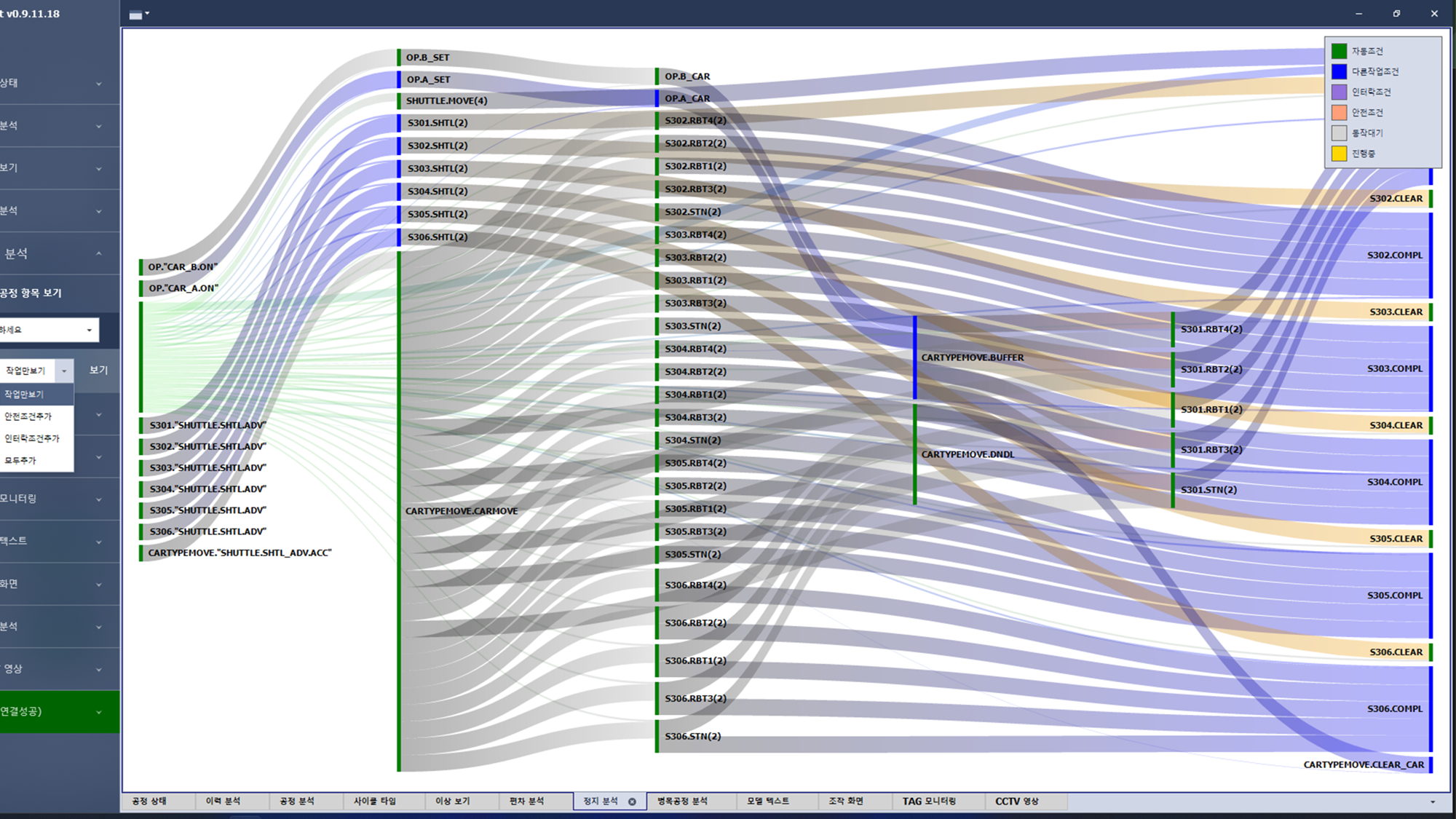
Task: Open the CCTV 영상 tab
Action: 1016,801
